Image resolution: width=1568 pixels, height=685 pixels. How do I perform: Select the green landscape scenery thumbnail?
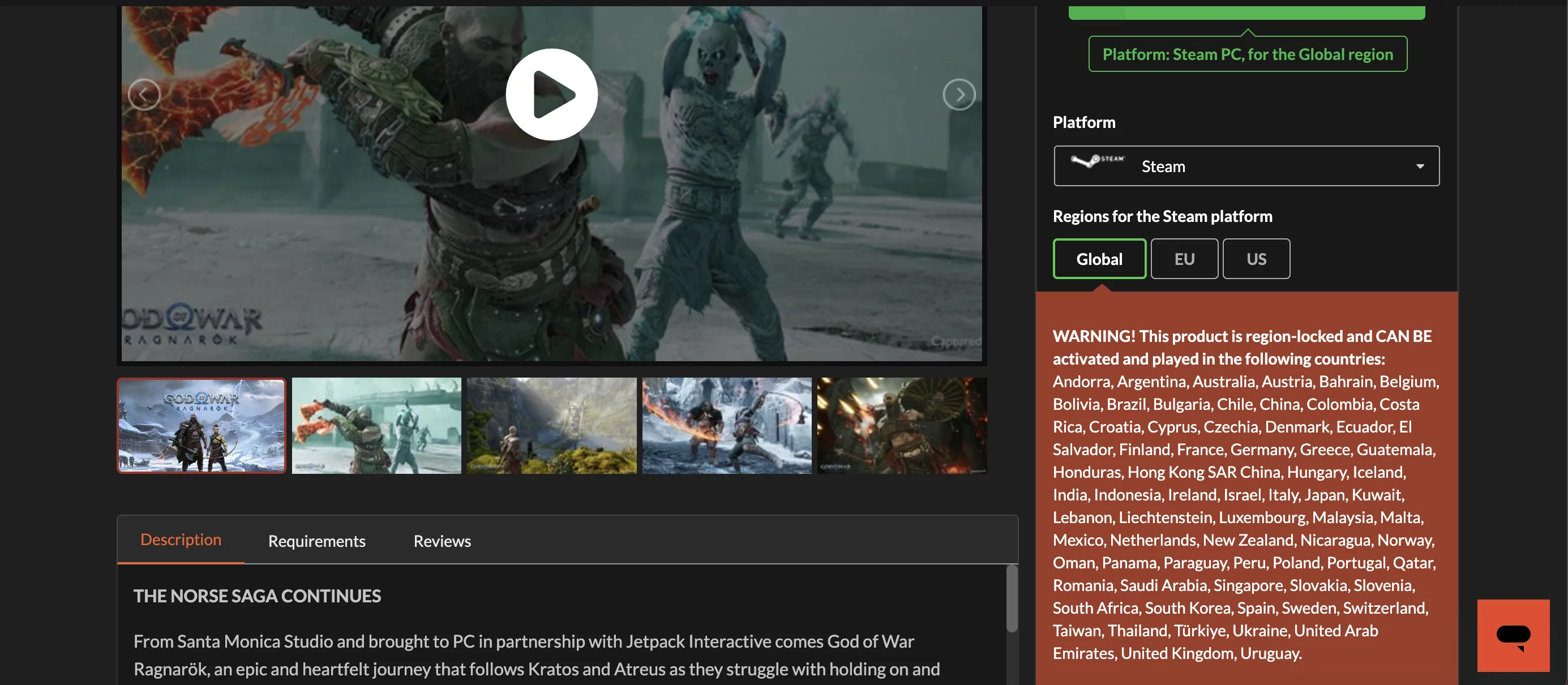[551, 425]
